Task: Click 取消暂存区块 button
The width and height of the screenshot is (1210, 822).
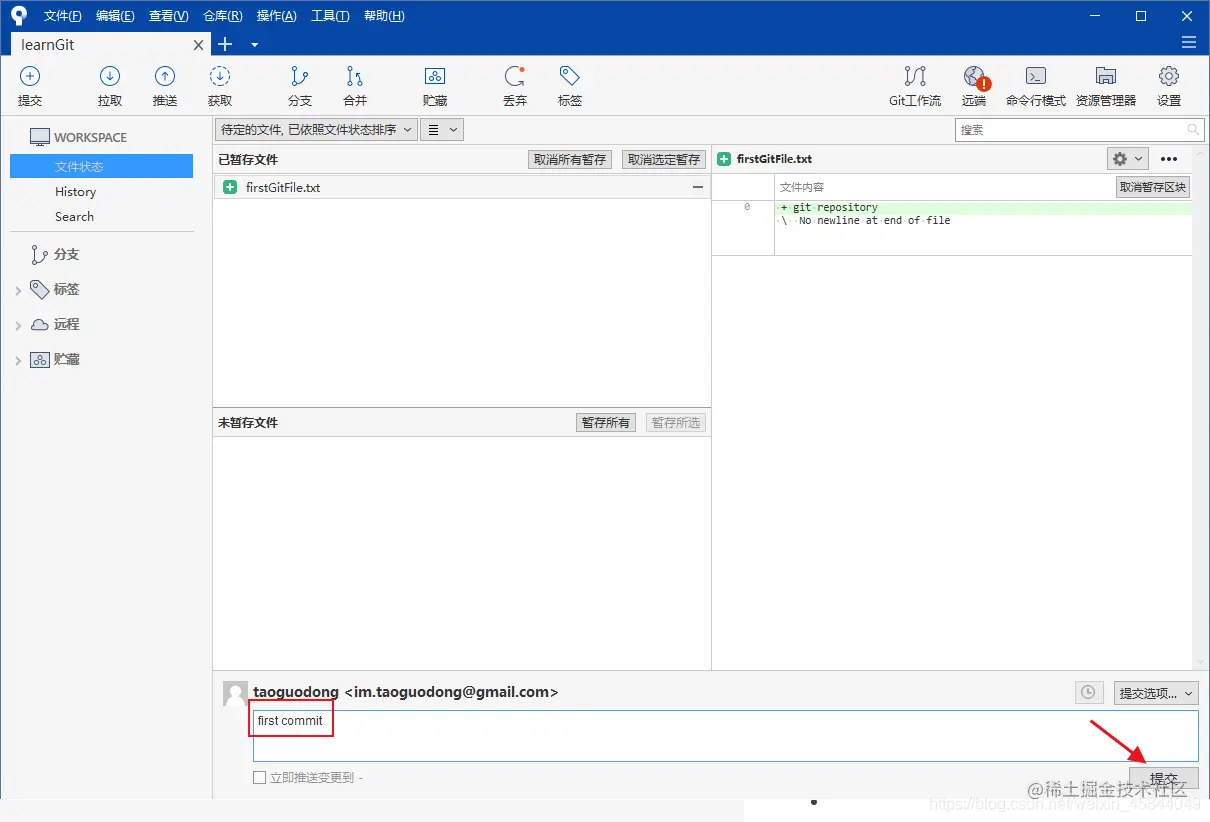Action: pos(1153,187)
